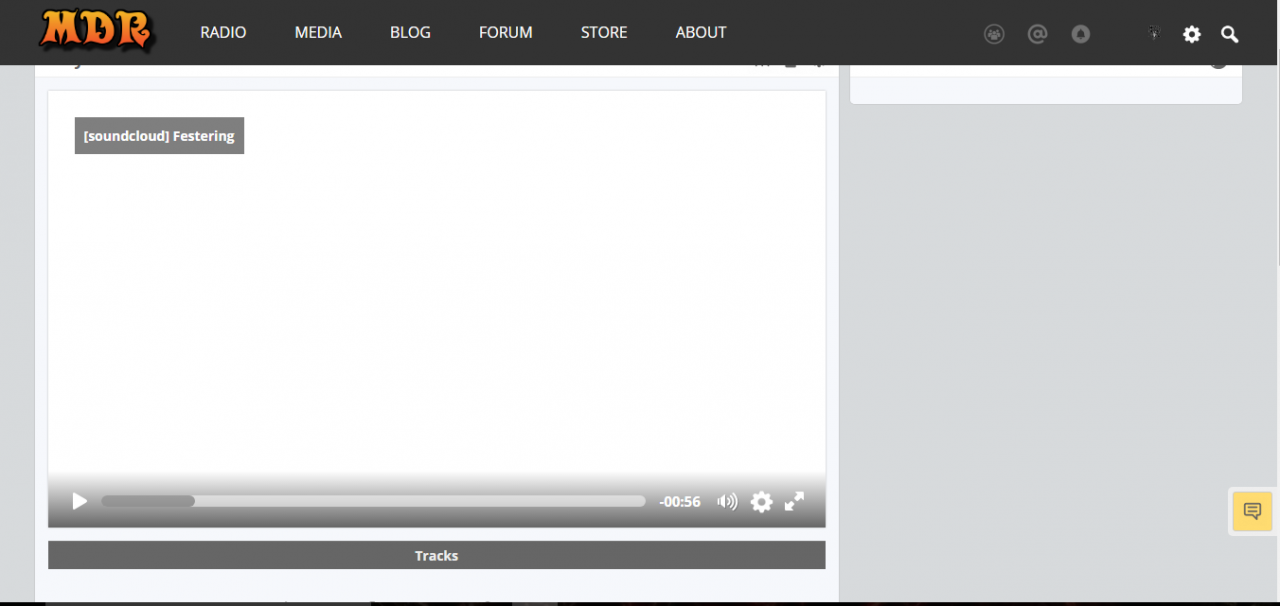Viewport: 1280px width, 606px height.
Task: Open the MEDIA menu
Action: [x=318, y=32]
